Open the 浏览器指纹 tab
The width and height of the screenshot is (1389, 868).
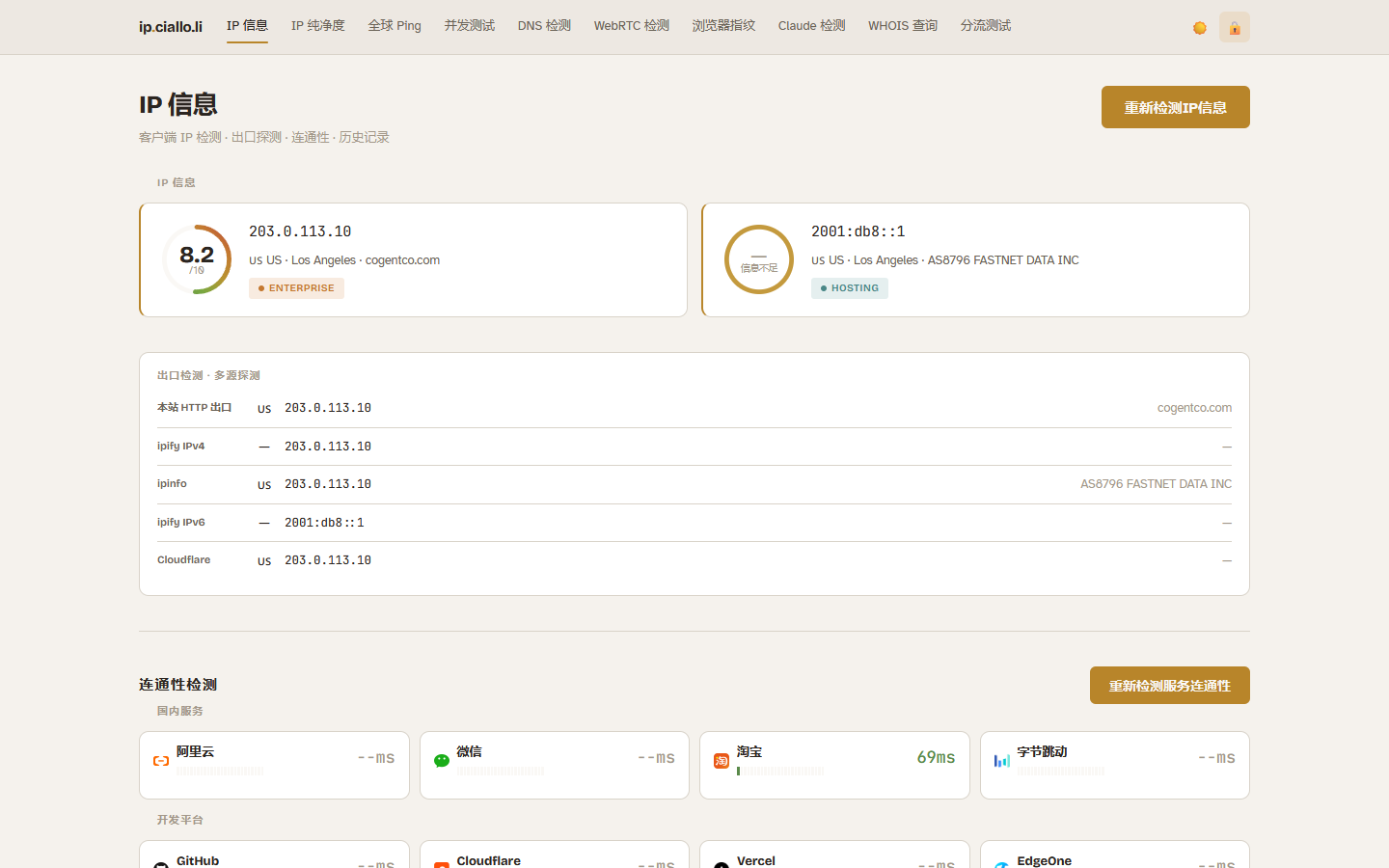[723, 26]
